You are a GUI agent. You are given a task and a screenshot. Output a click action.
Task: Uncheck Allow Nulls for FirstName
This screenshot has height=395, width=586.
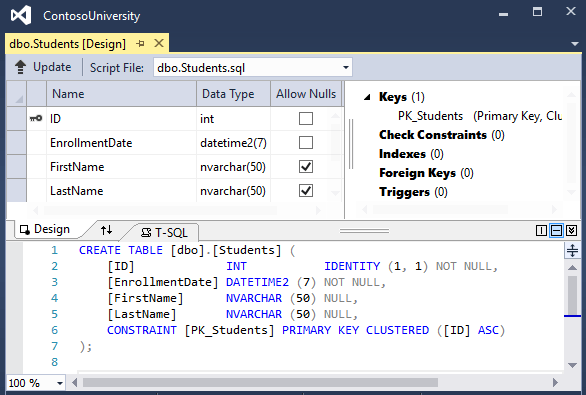306,167
